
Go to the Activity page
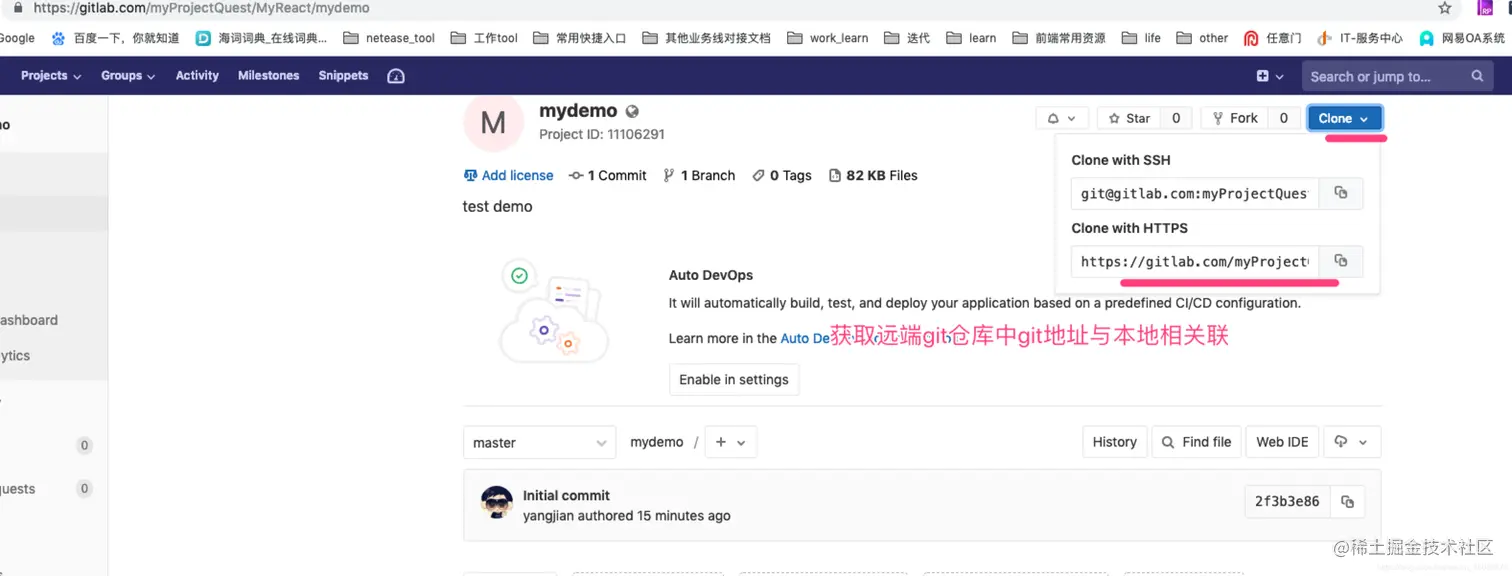coord(197,76)
